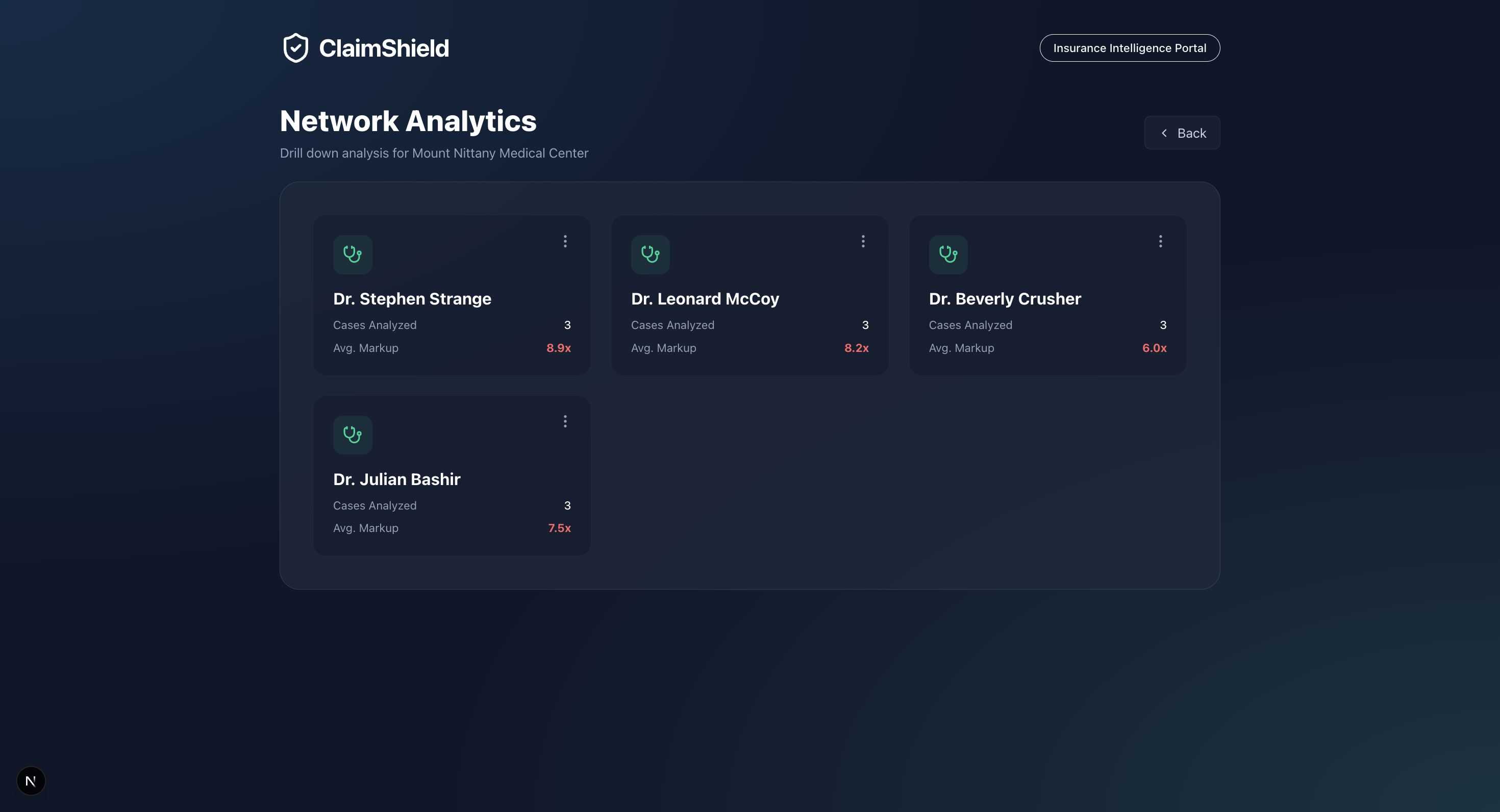Open the Dr. Julian Bashir name heading
Viewport: 1500px width, 812px height.
[x=396, y=479]
